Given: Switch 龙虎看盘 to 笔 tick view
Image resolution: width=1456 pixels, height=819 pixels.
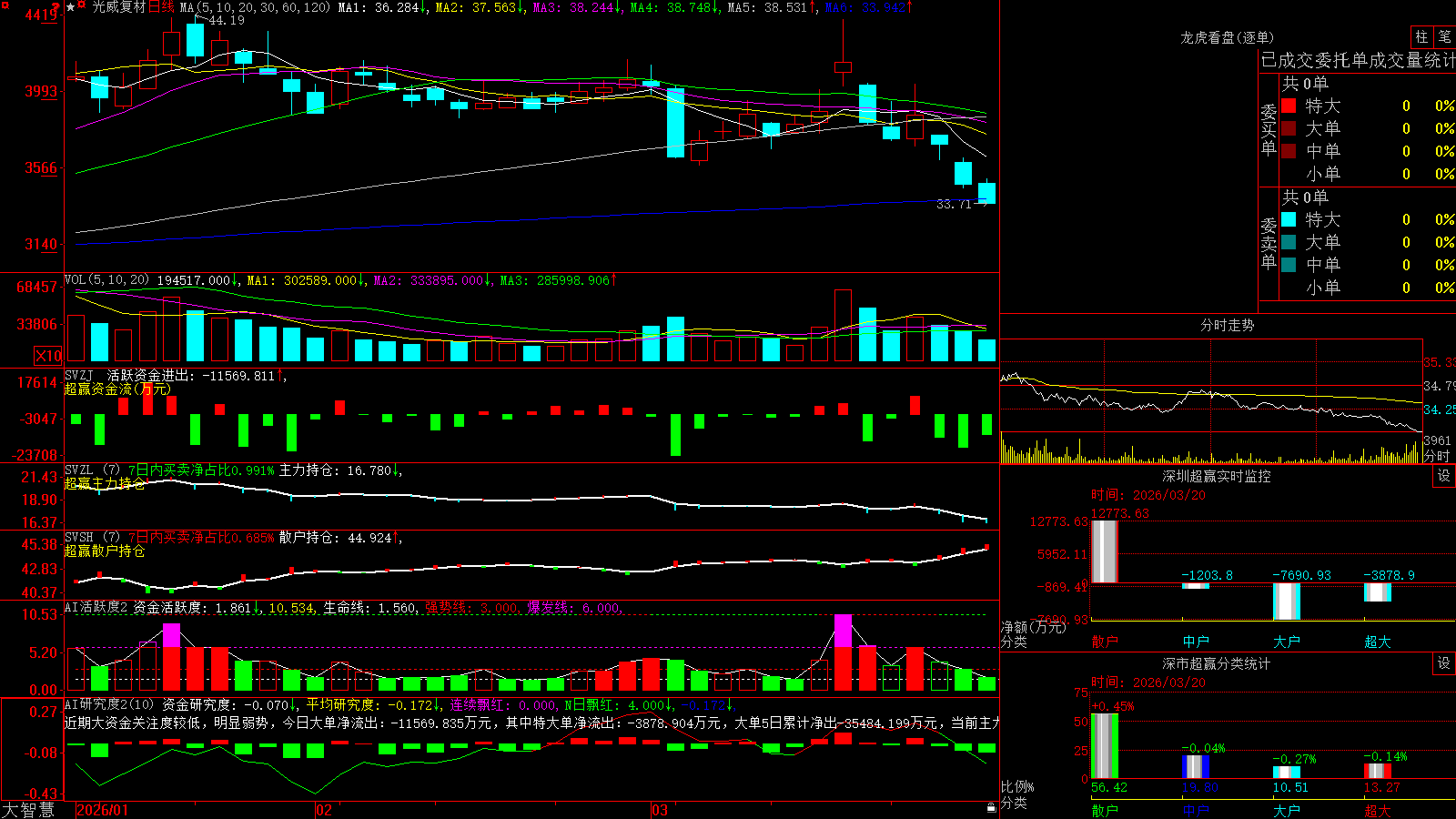Looking at the screenshot, I should click(1444, 36).
